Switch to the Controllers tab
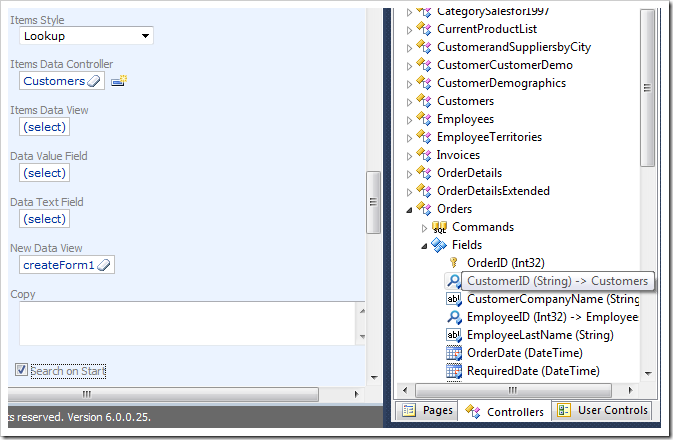The image size is (673, 440). [x=504, y=411]
